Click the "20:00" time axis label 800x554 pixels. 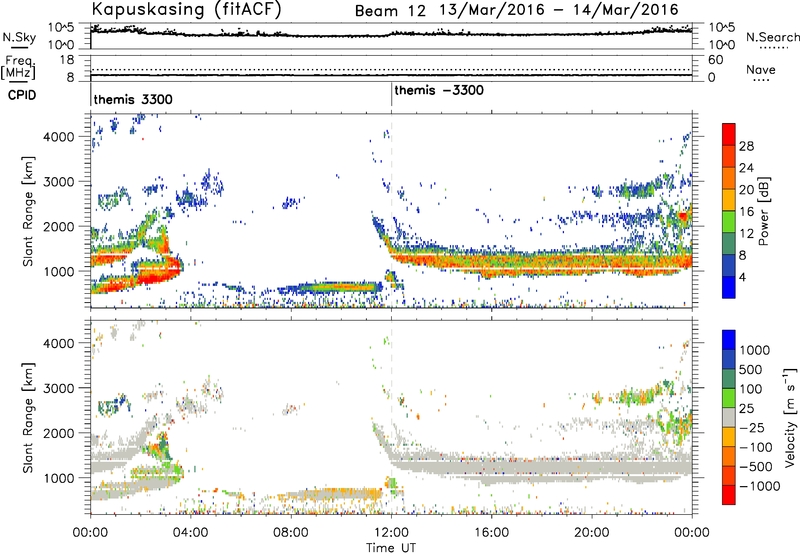(592, 533)
